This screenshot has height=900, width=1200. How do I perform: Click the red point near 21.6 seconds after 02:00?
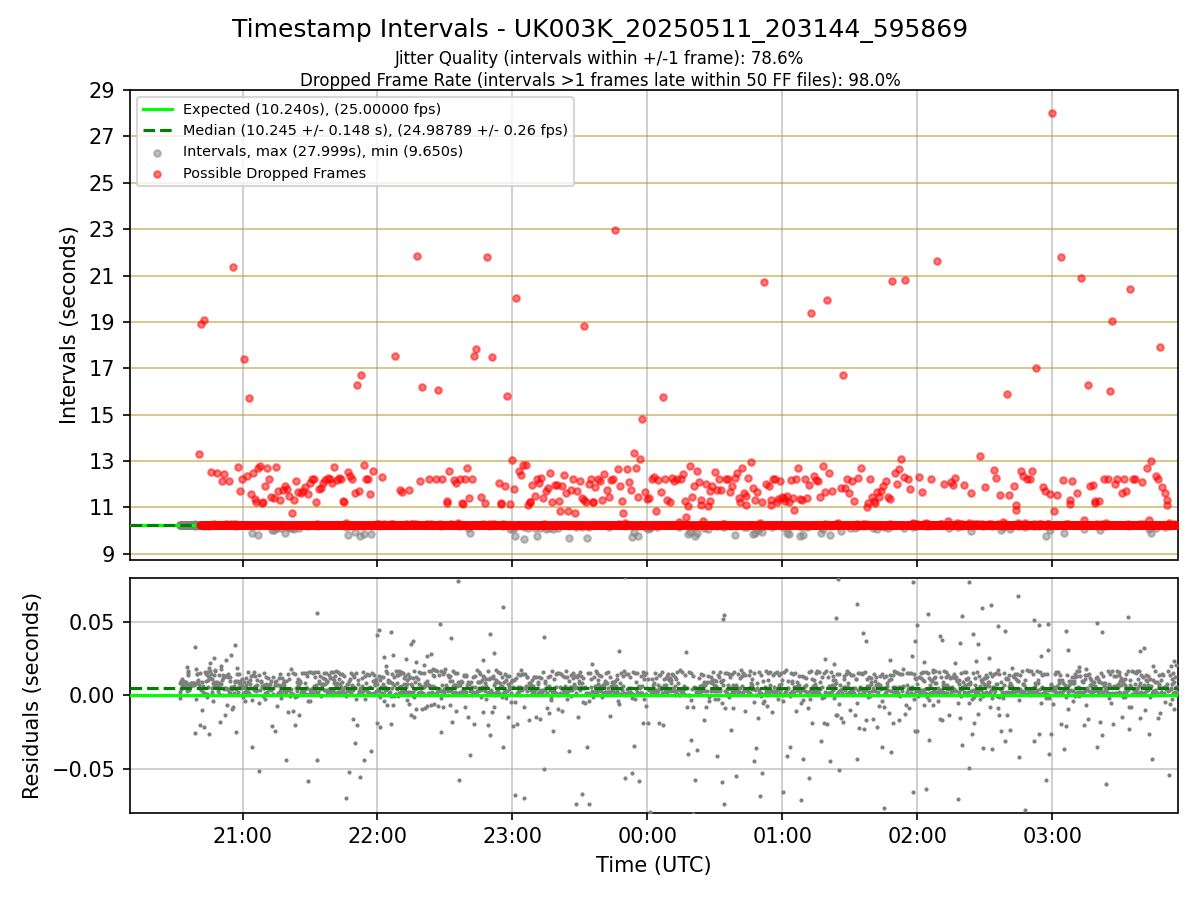[x=937, y=261]
